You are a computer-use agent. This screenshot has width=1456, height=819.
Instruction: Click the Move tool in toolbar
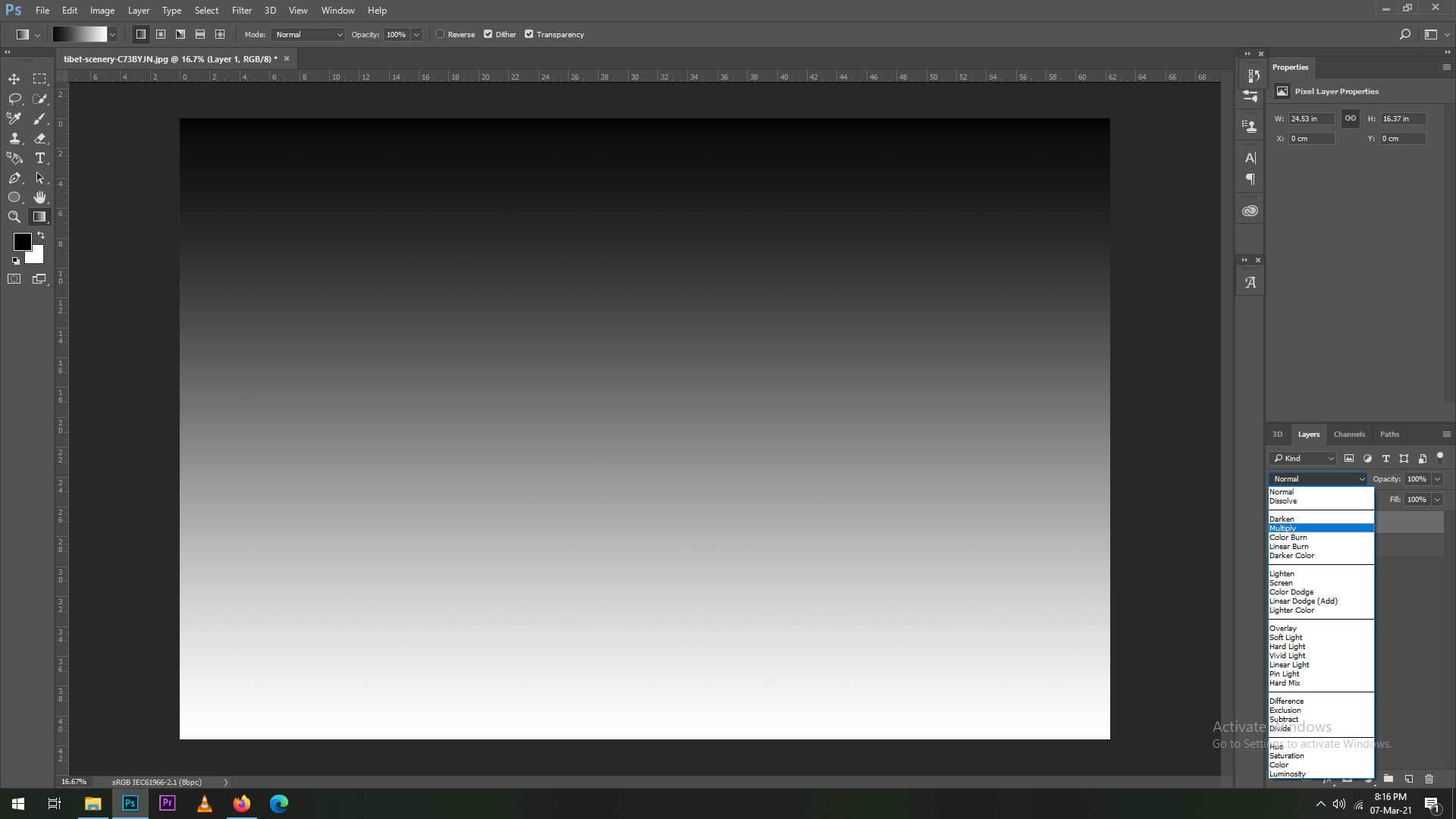tap(14, 78)
